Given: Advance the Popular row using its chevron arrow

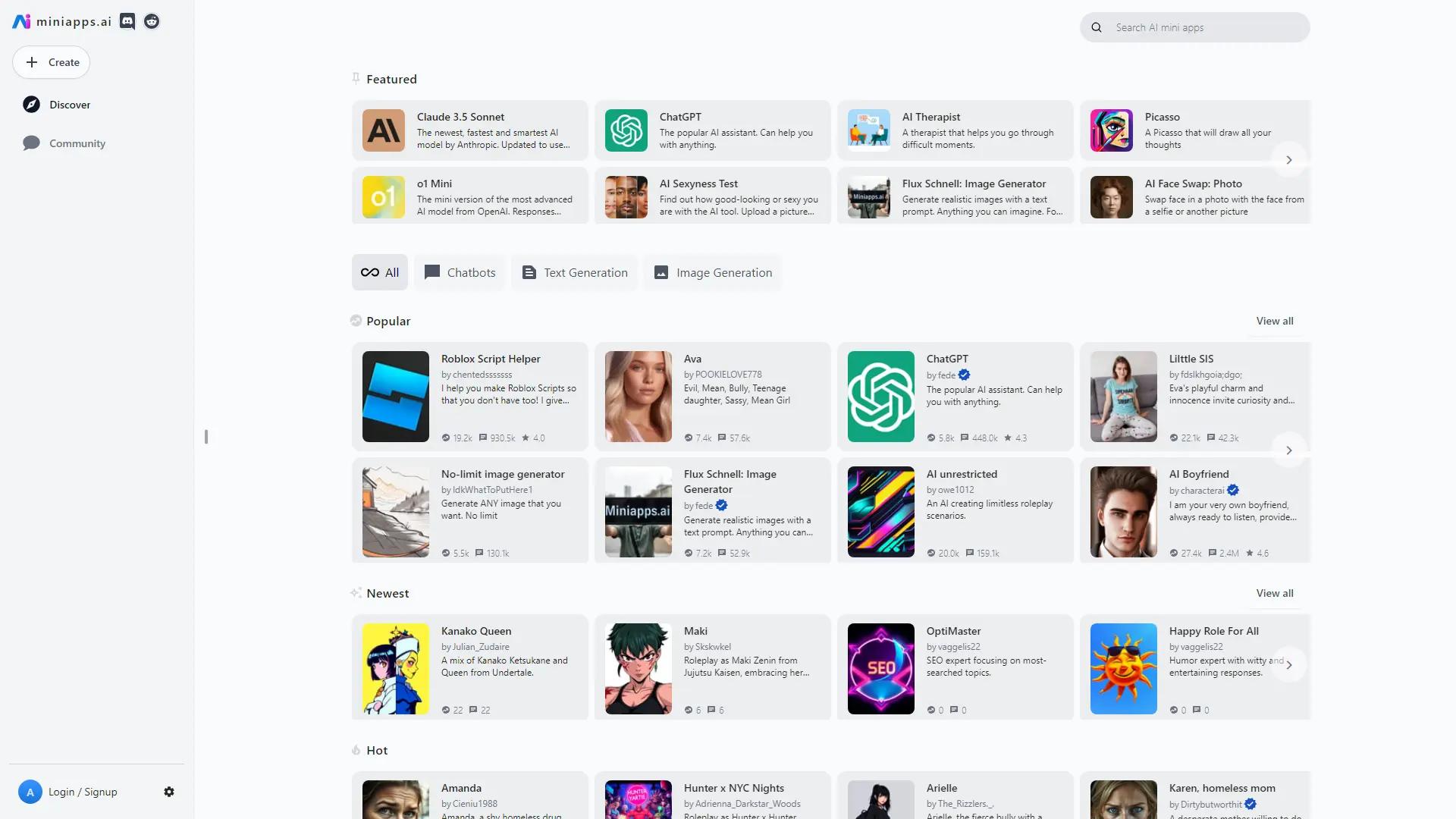Looking at the screenshot, I should click(x=1288, y=450).
